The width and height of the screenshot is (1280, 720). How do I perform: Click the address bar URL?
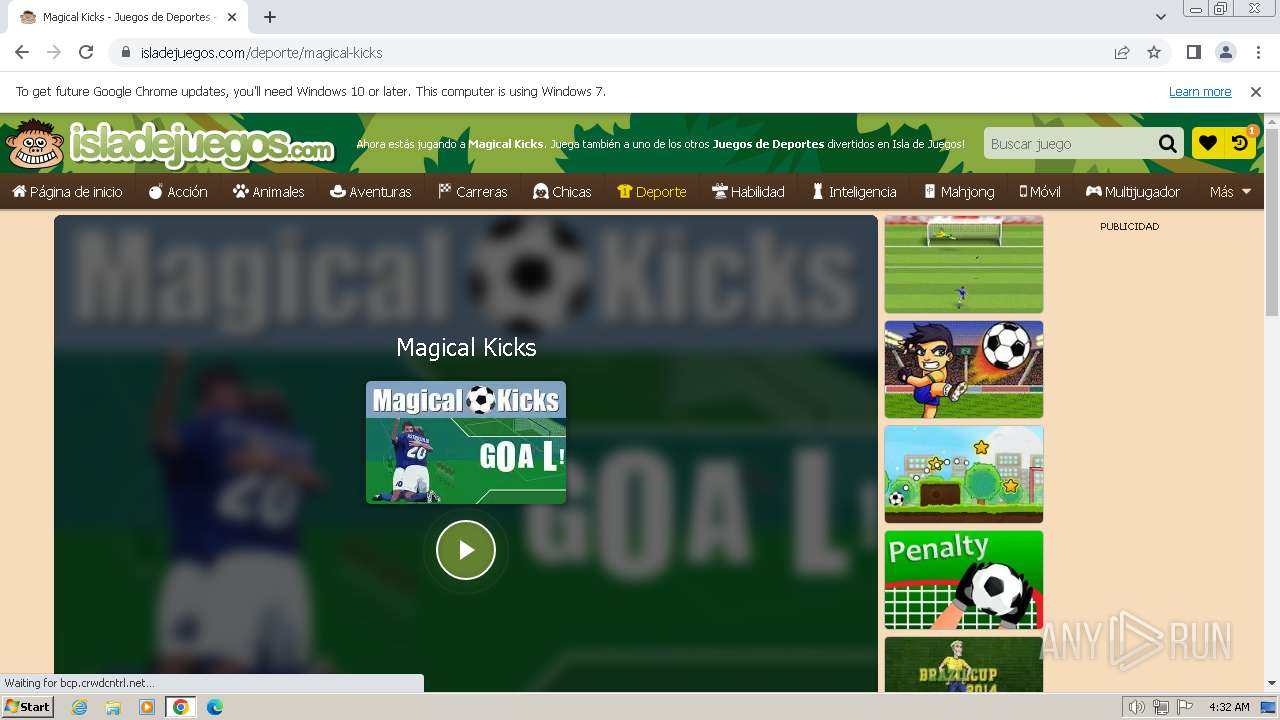point(262,53)
